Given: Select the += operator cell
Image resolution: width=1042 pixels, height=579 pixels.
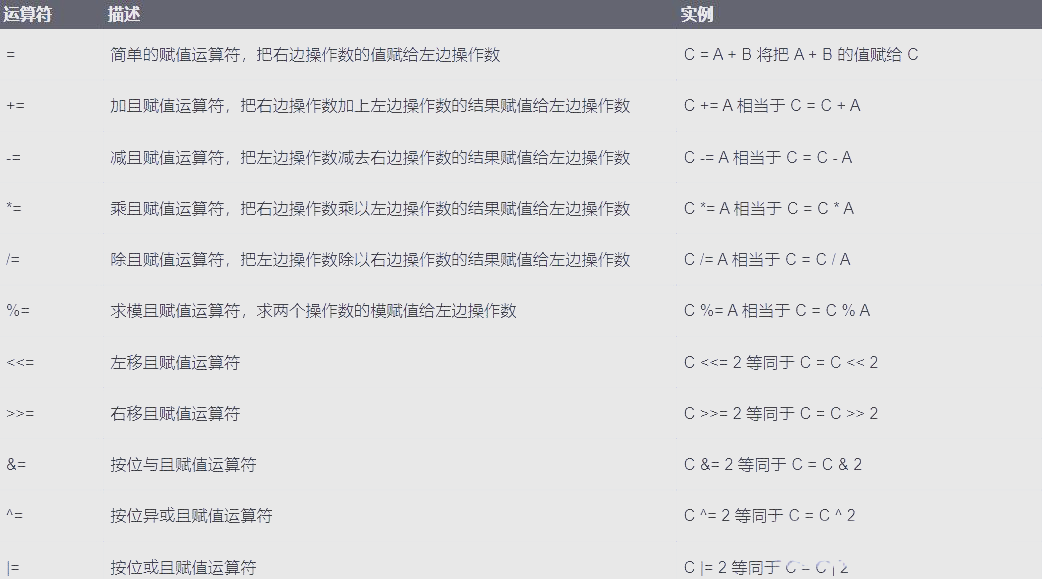Looking at the screenshot, I should [x=15, y=106].
